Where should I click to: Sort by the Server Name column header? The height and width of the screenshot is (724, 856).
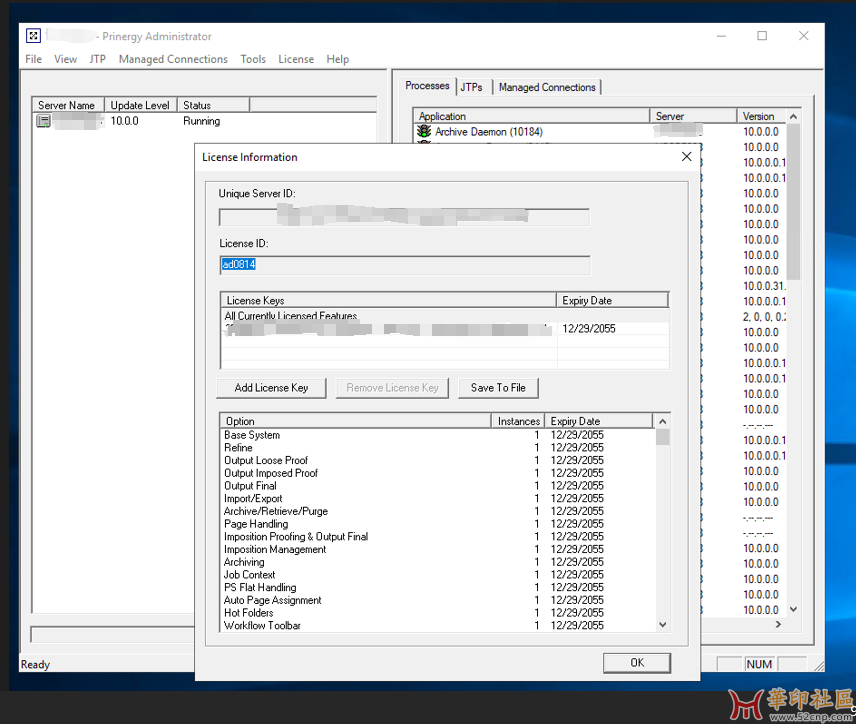(x=68, y=105)
